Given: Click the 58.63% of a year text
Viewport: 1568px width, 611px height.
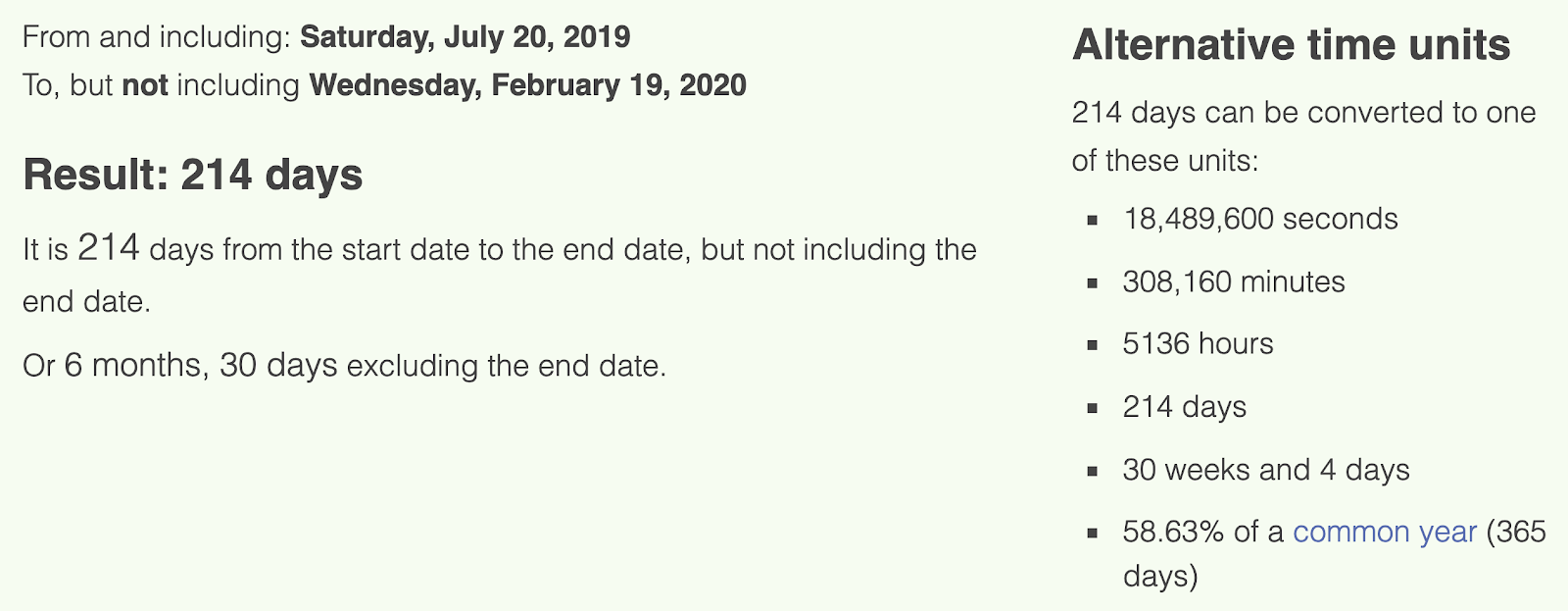Looking at the screenshot, I should [x=1335, y=553].
